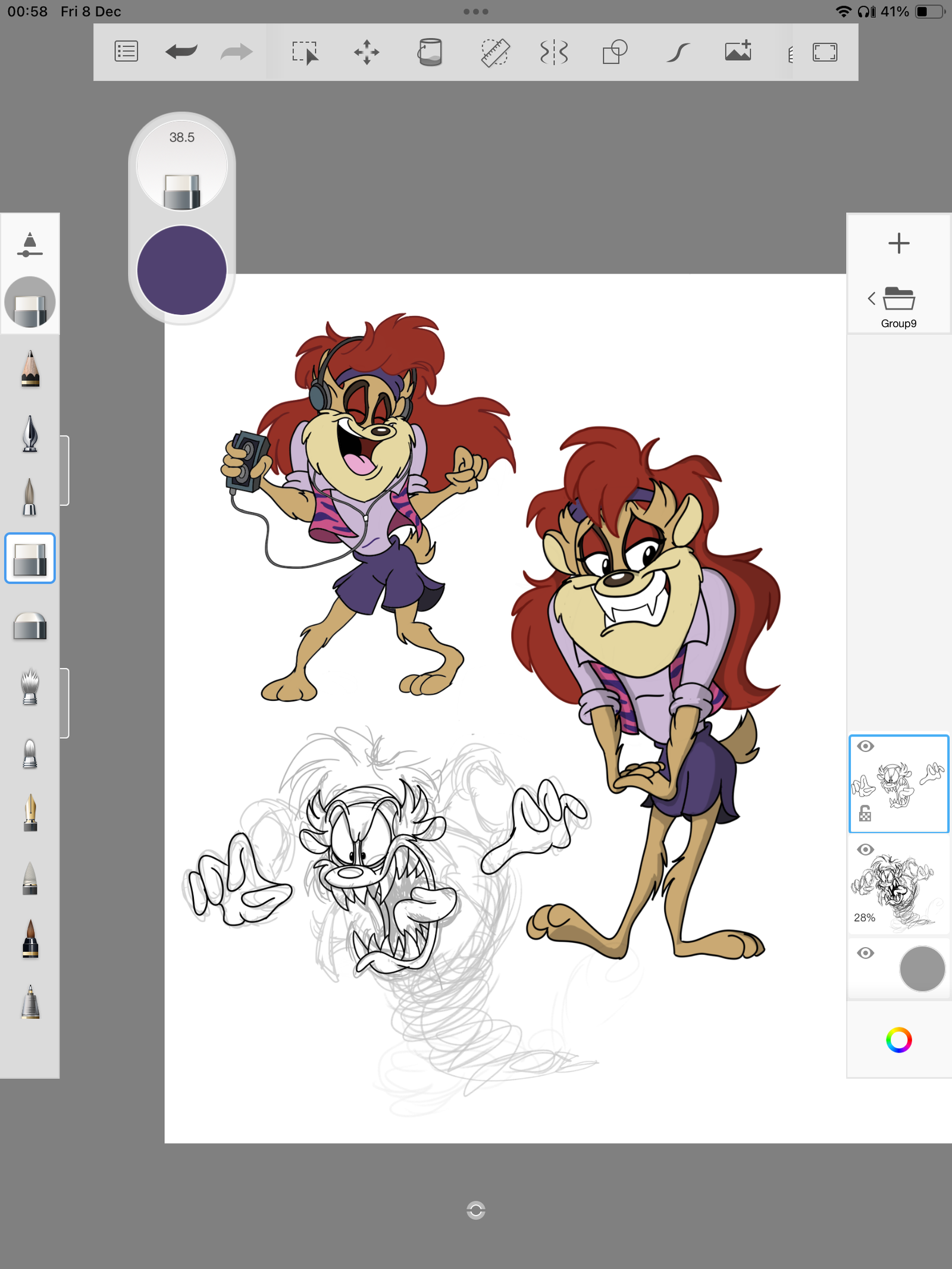Select the technical pen at bottom
Image resolution: width=952 pixels, height=1269 pixels.
(x=30, y=1002)
